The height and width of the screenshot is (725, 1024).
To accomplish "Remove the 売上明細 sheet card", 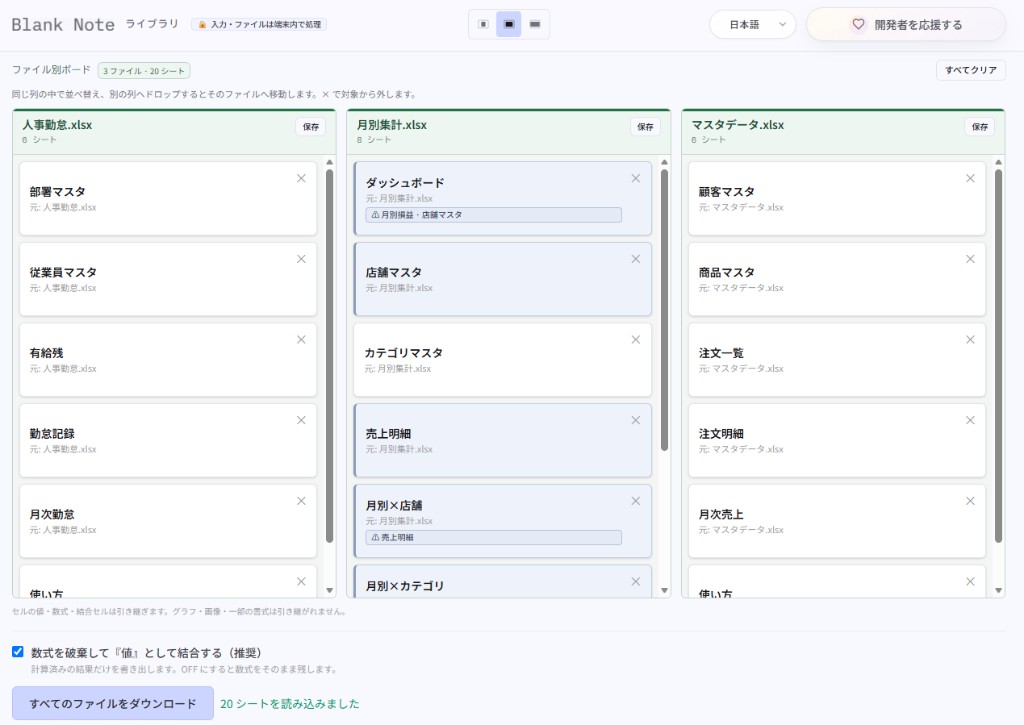I will pos(635,420).
